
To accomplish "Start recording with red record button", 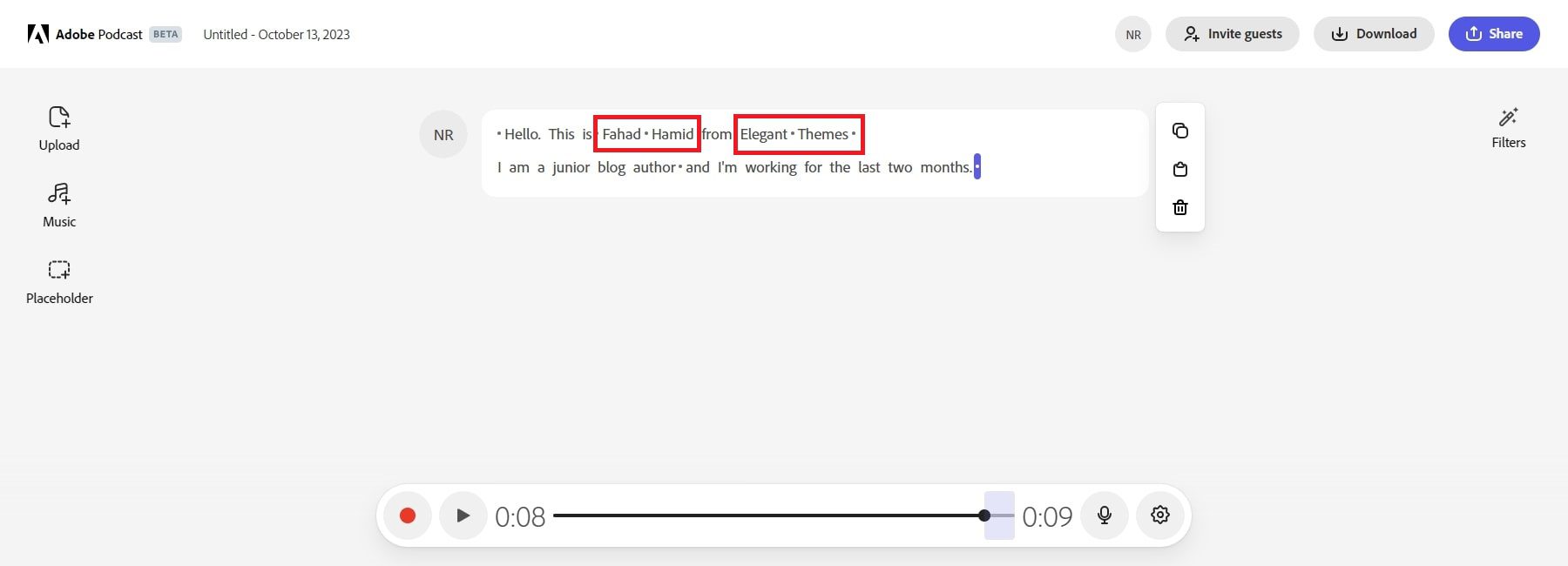I will (408, 515).
